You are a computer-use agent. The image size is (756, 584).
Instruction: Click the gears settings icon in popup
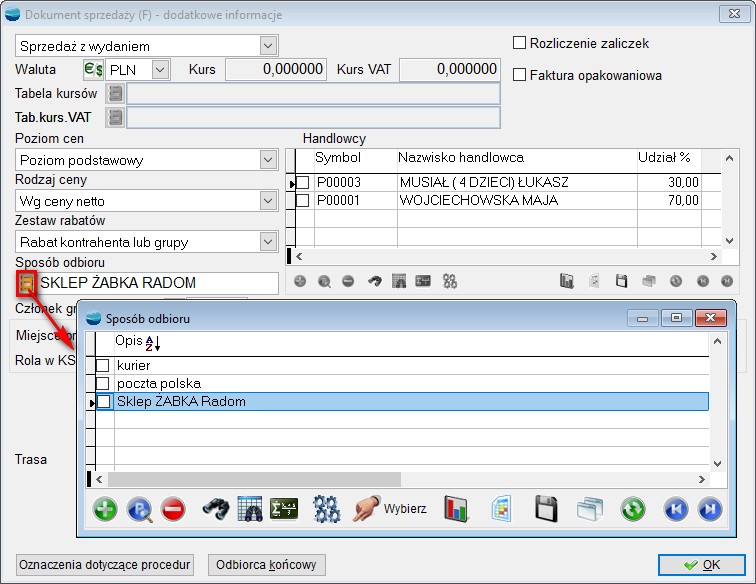(x=327, y=509)
